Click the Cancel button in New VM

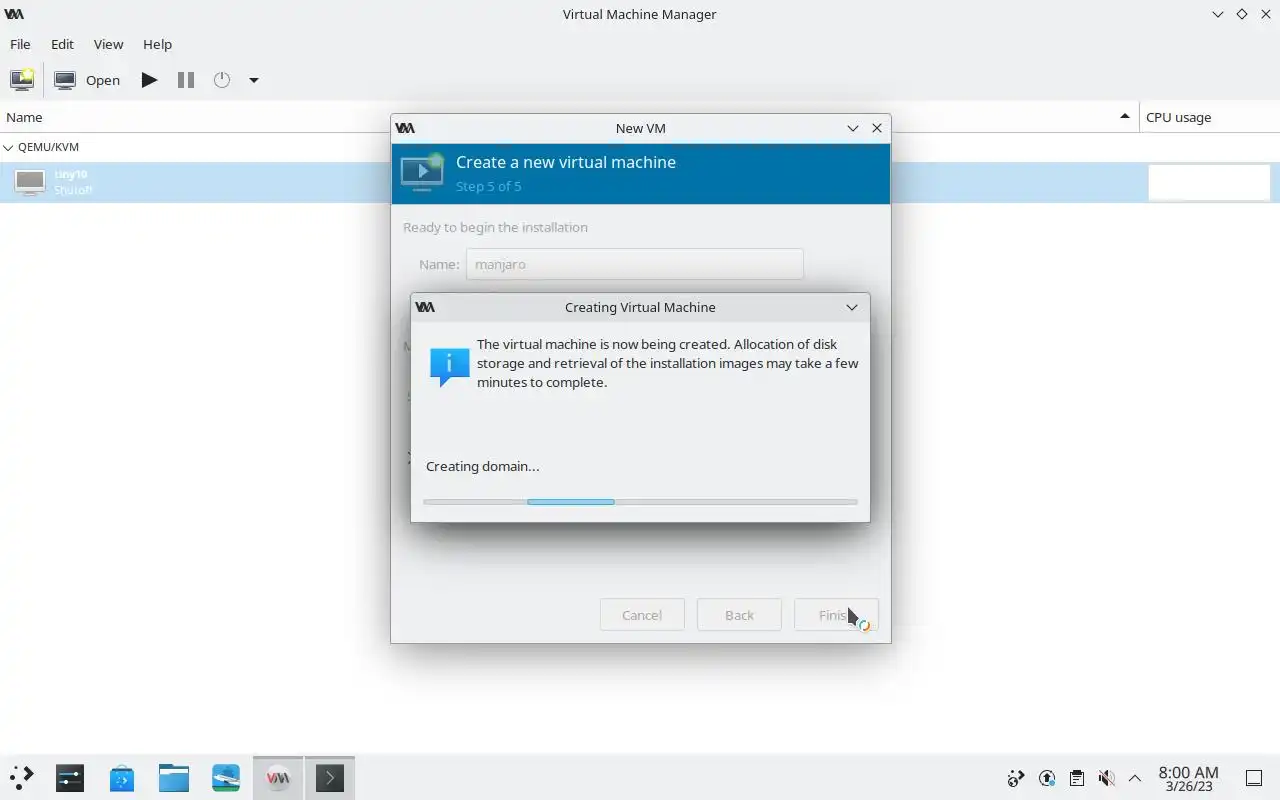(x=642, y=615)
